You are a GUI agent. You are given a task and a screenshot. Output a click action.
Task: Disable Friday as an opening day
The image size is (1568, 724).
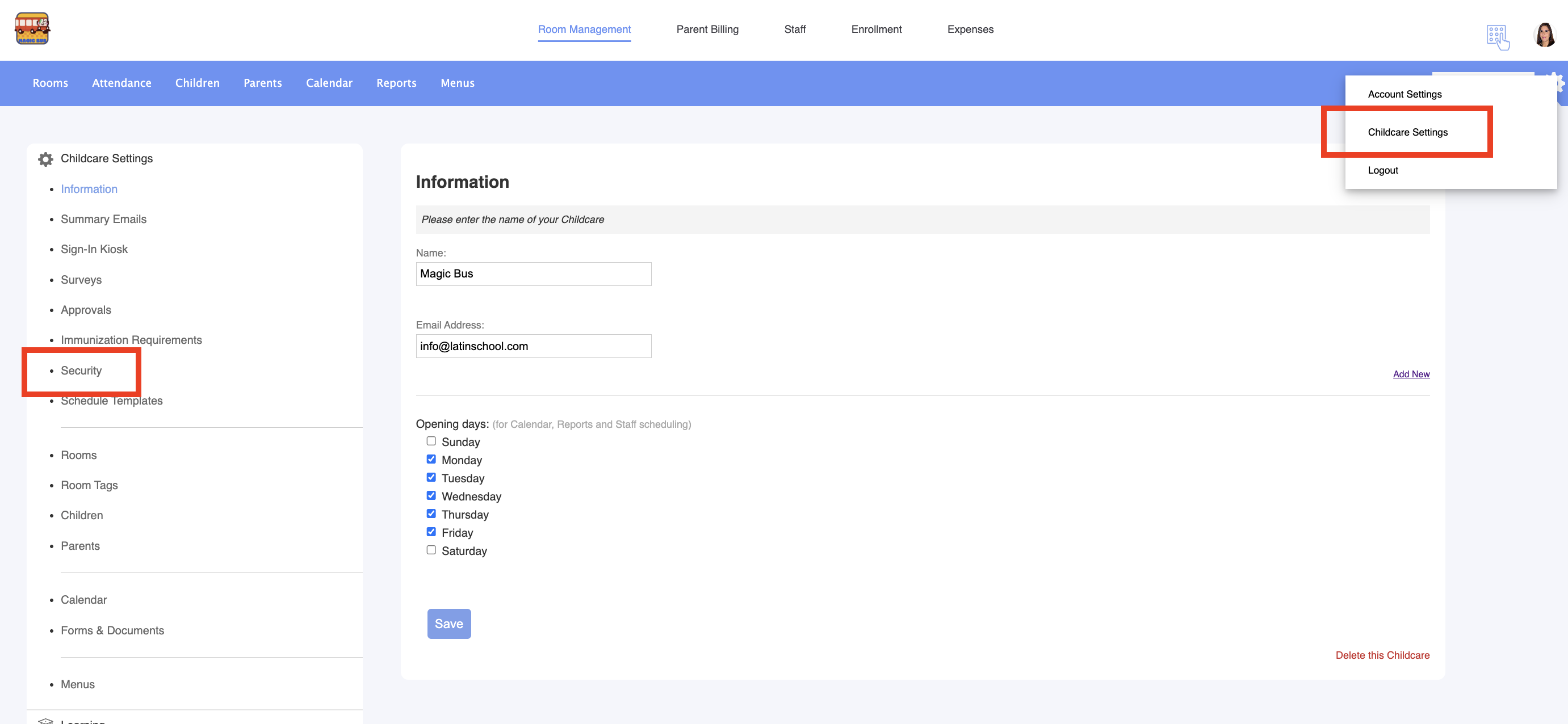pos(431,532)
